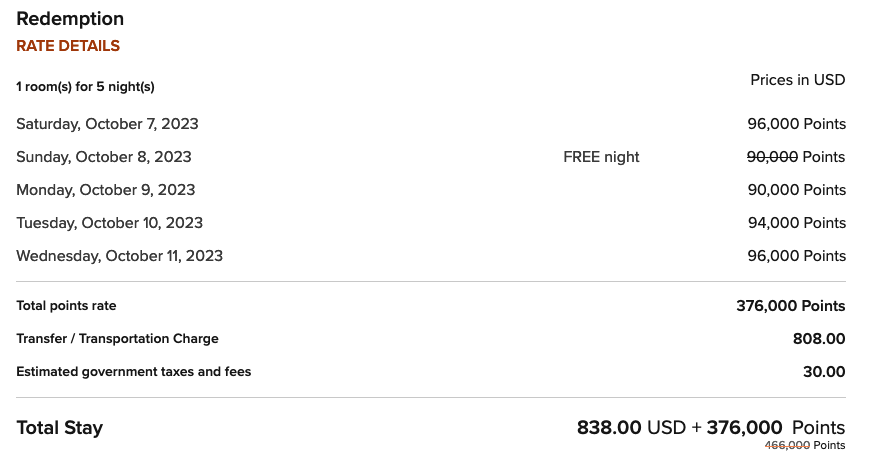Click the 90,000 Points value for Monday
871x460 pixels.
pyautogui.click(x=796, y=190)
